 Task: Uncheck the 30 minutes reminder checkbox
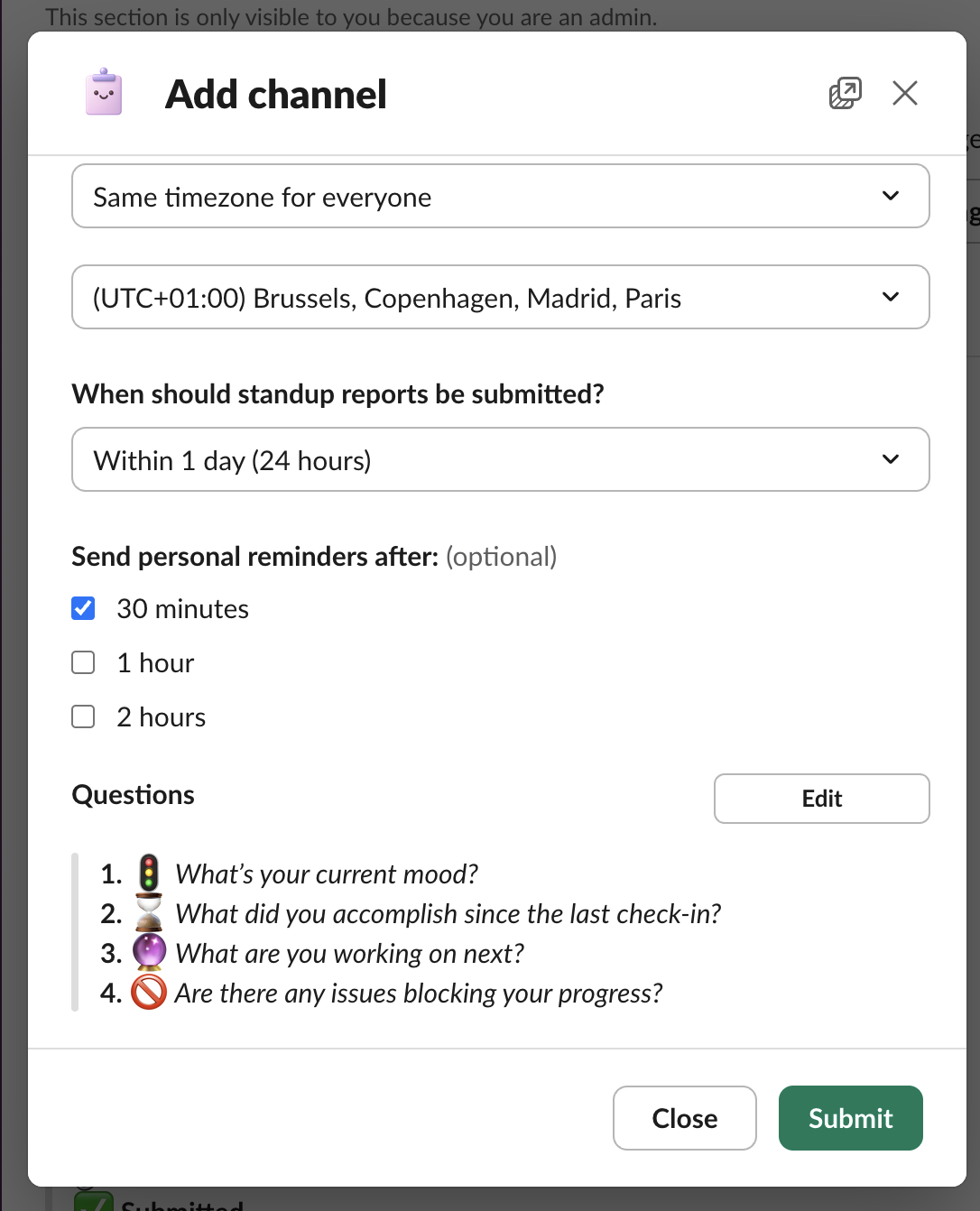(83, 609)
